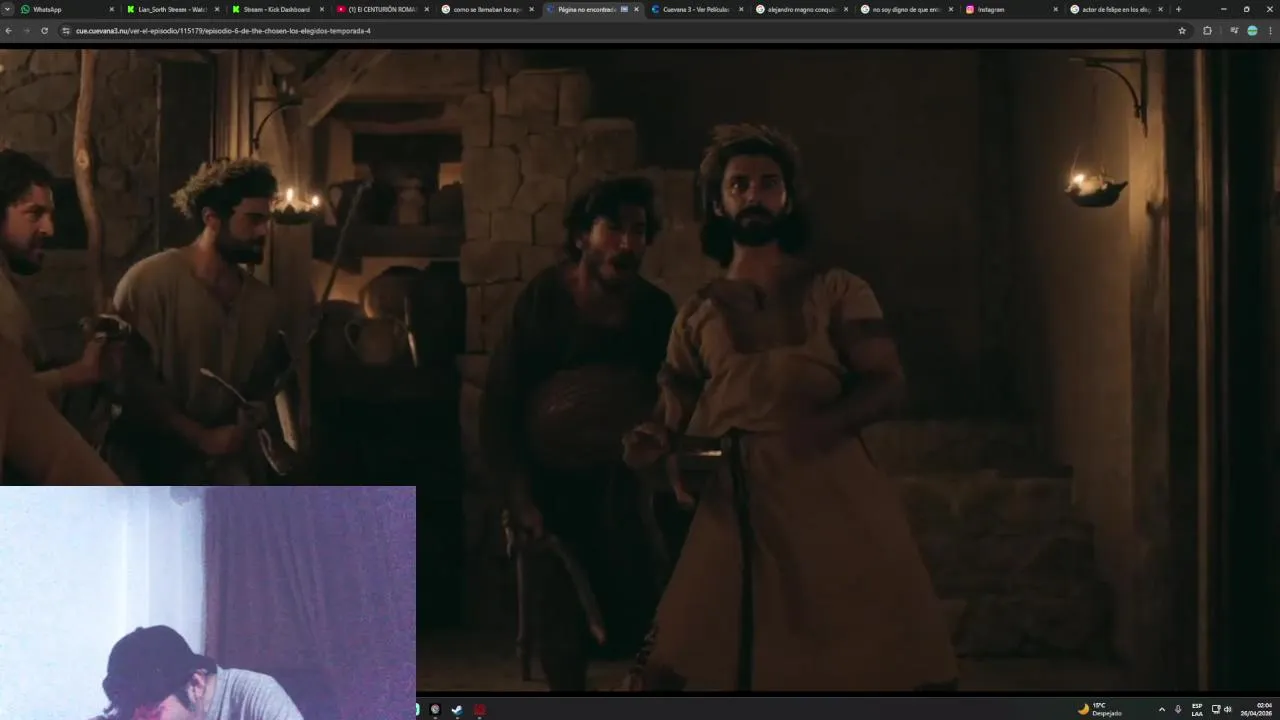This screenshot has height=720, width=1280.
Task: Close the alejandro magno conquistas tab
Action: click(846, 9)
